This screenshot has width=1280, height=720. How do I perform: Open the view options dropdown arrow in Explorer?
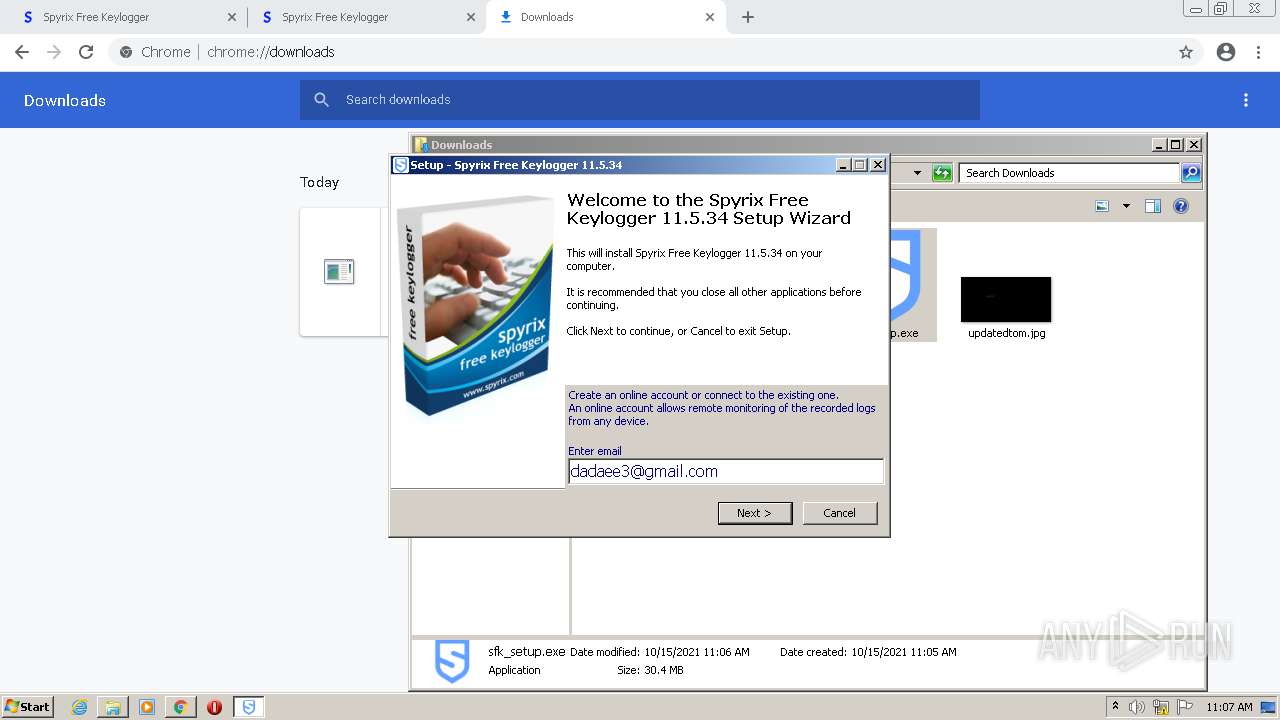(1126, 206)
